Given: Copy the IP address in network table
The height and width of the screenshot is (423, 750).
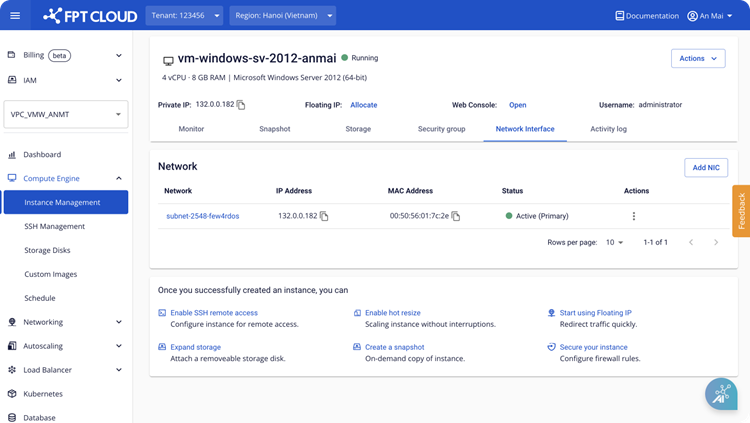Looking at the screenshot, I should tap(324, 216).
